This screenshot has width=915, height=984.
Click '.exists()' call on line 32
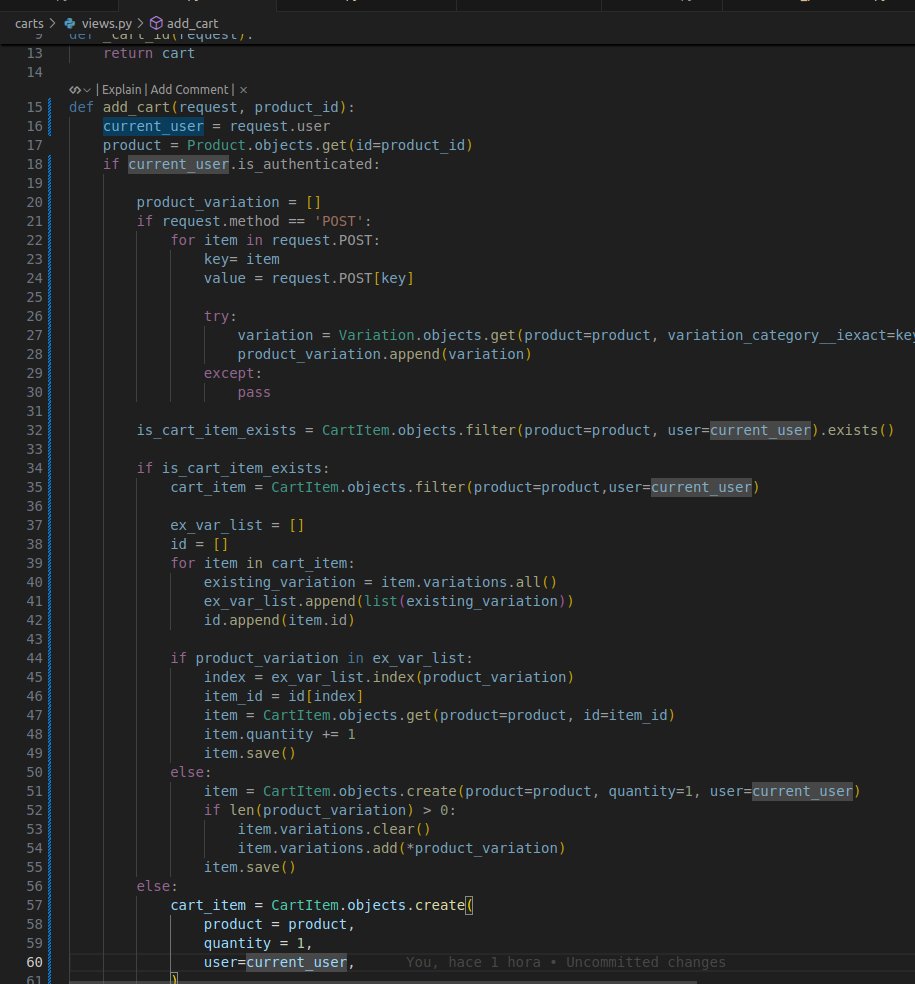[856, 430]
